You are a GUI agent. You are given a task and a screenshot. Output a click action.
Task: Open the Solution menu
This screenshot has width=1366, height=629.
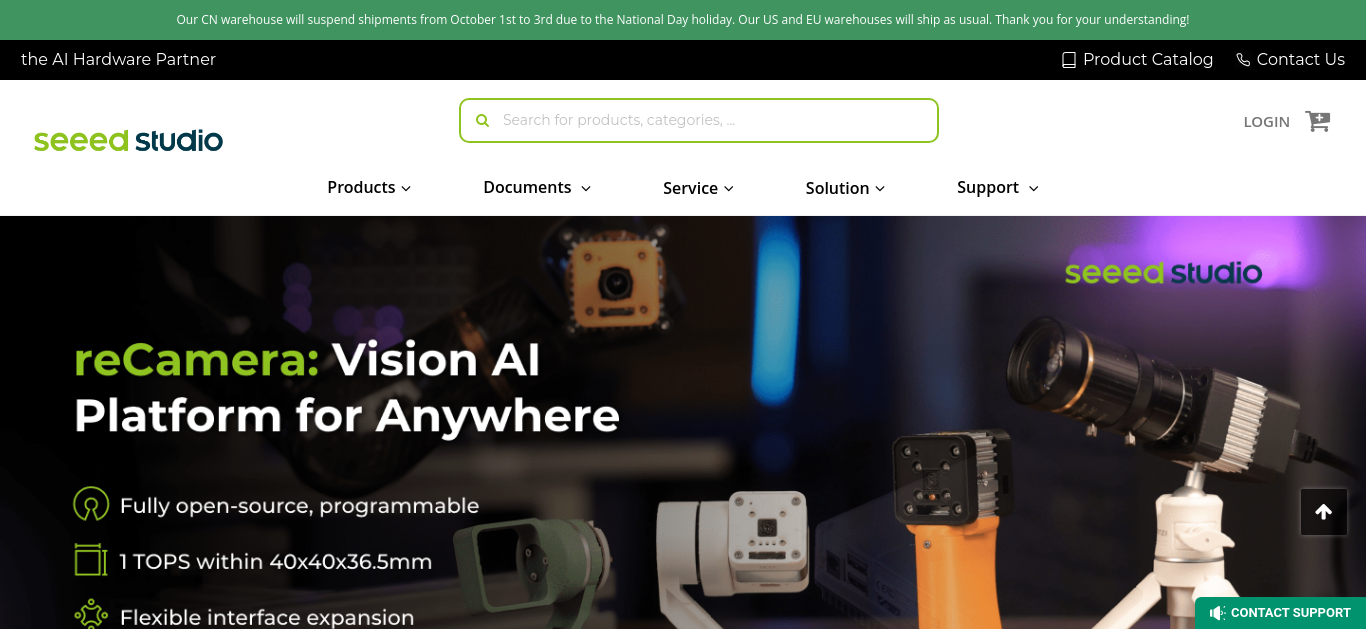point(845,188)
